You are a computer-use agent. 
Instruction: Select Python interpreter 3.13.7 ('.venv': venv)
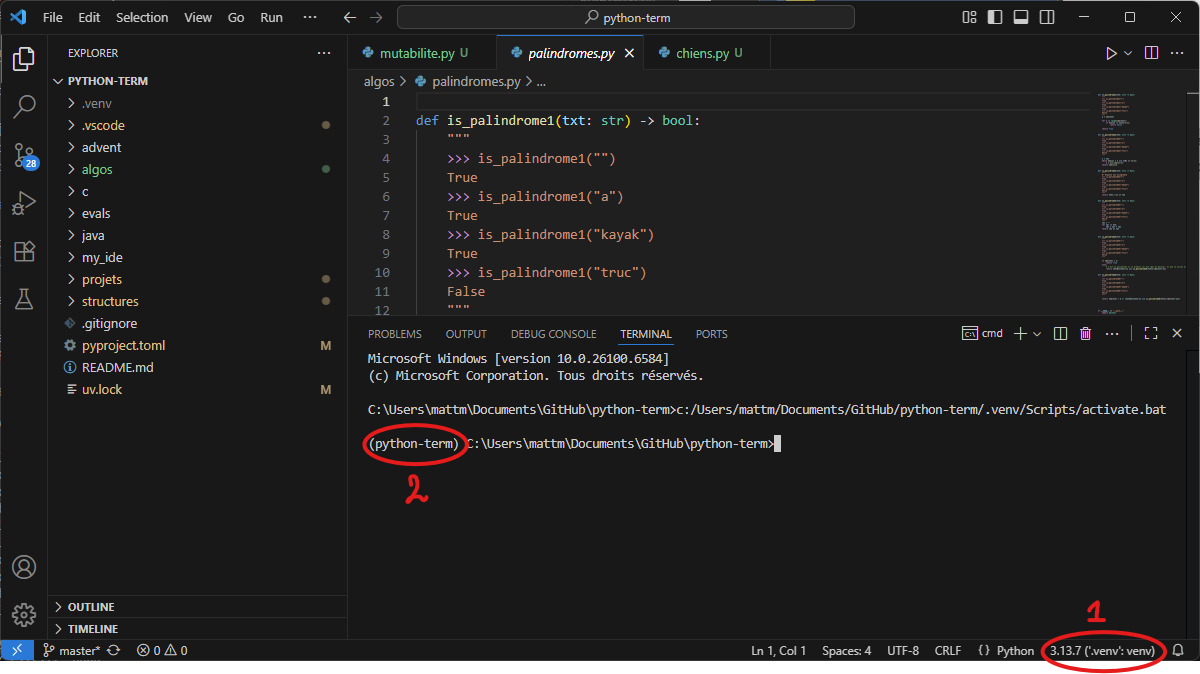click(x=1102, y=650)
